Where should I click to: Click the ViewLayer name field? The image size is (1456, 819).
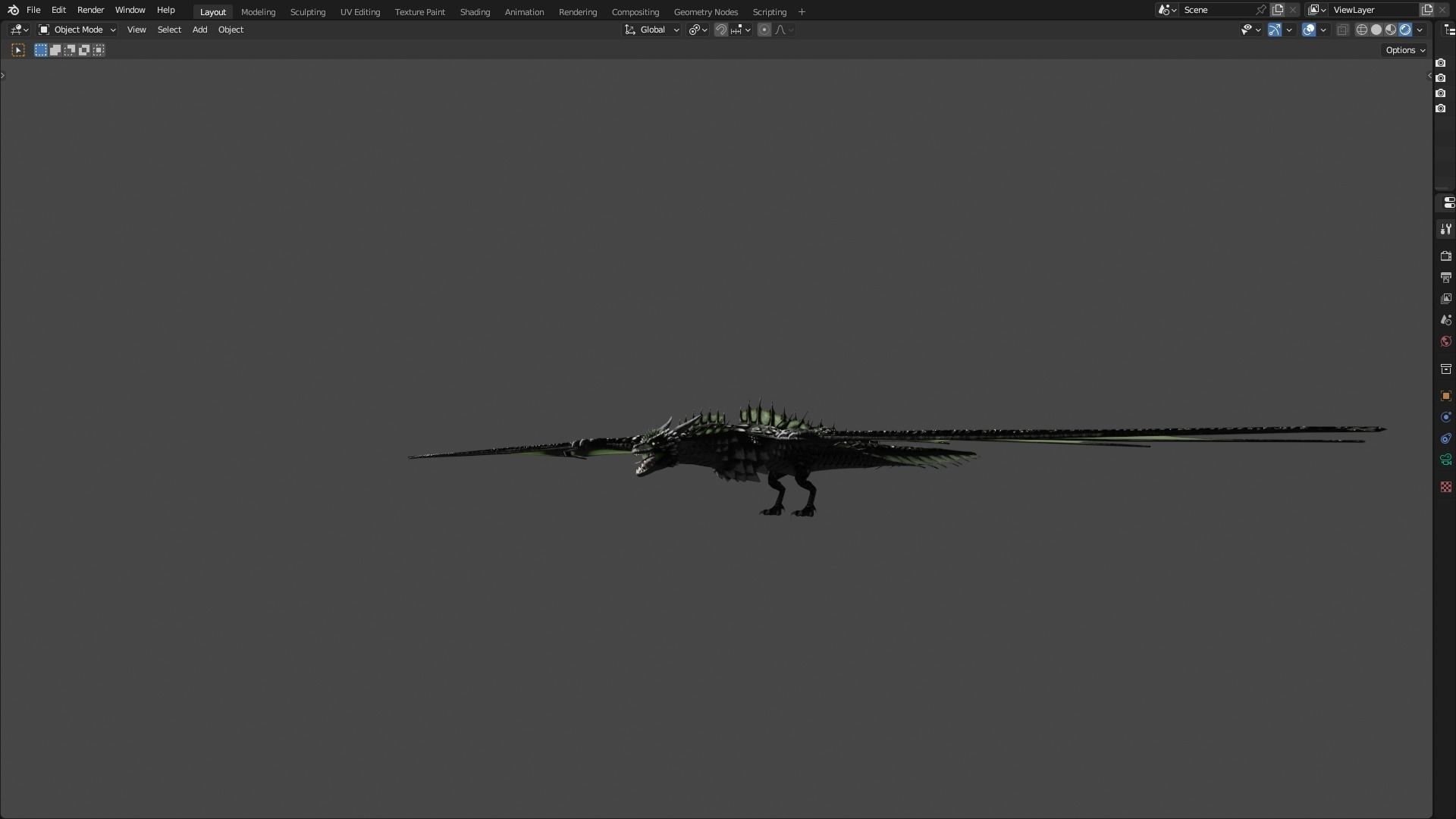(x=1374, y=10)
